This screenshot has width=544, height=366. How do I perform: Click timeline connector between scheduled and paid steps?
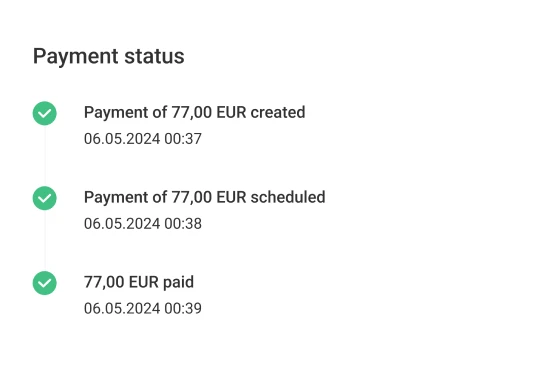point(45,240)
